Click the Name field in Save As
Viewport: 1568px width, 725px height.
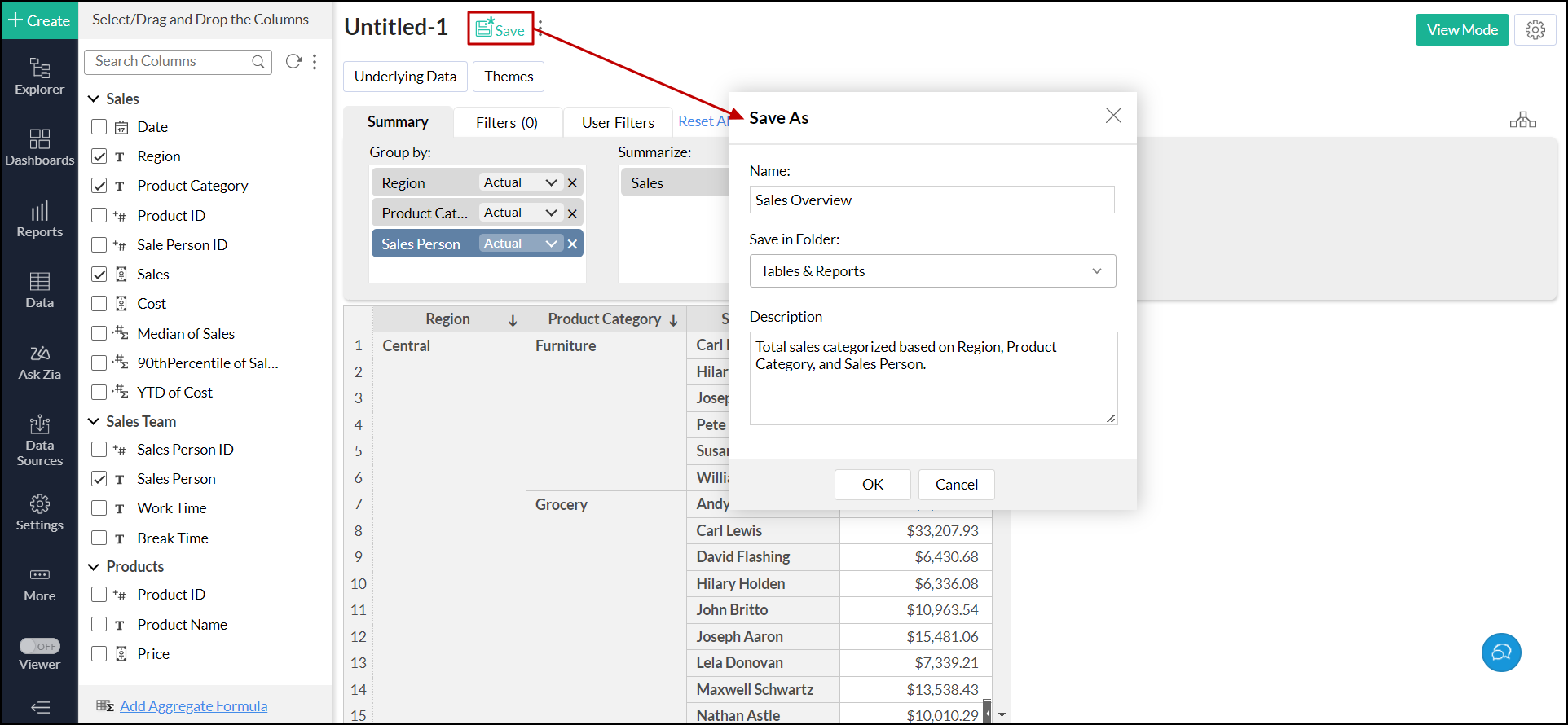tap(932, 200)
